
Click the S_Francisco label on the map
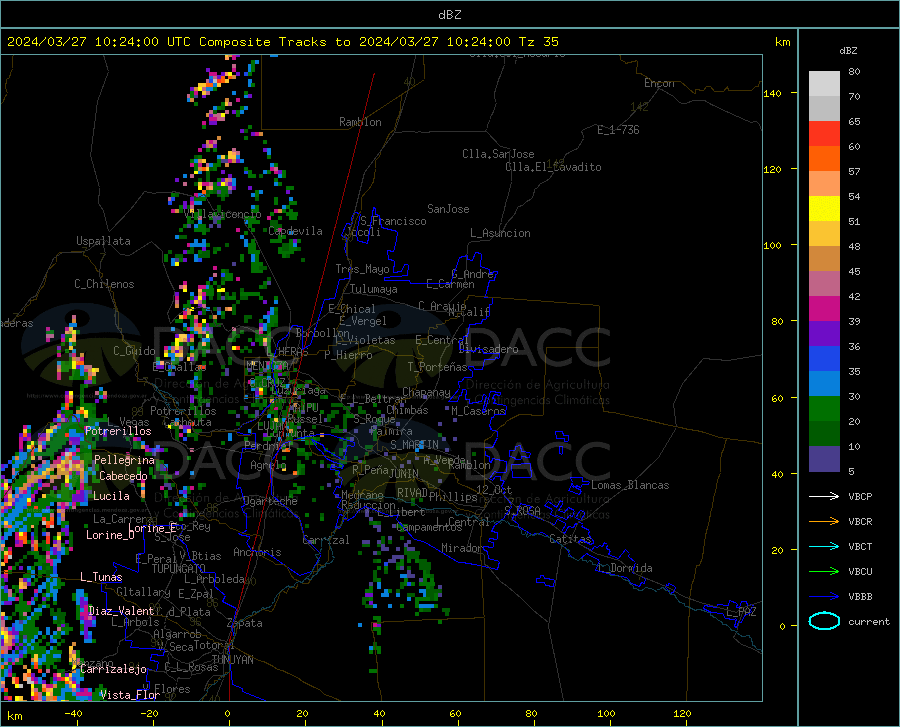[394, 221]
